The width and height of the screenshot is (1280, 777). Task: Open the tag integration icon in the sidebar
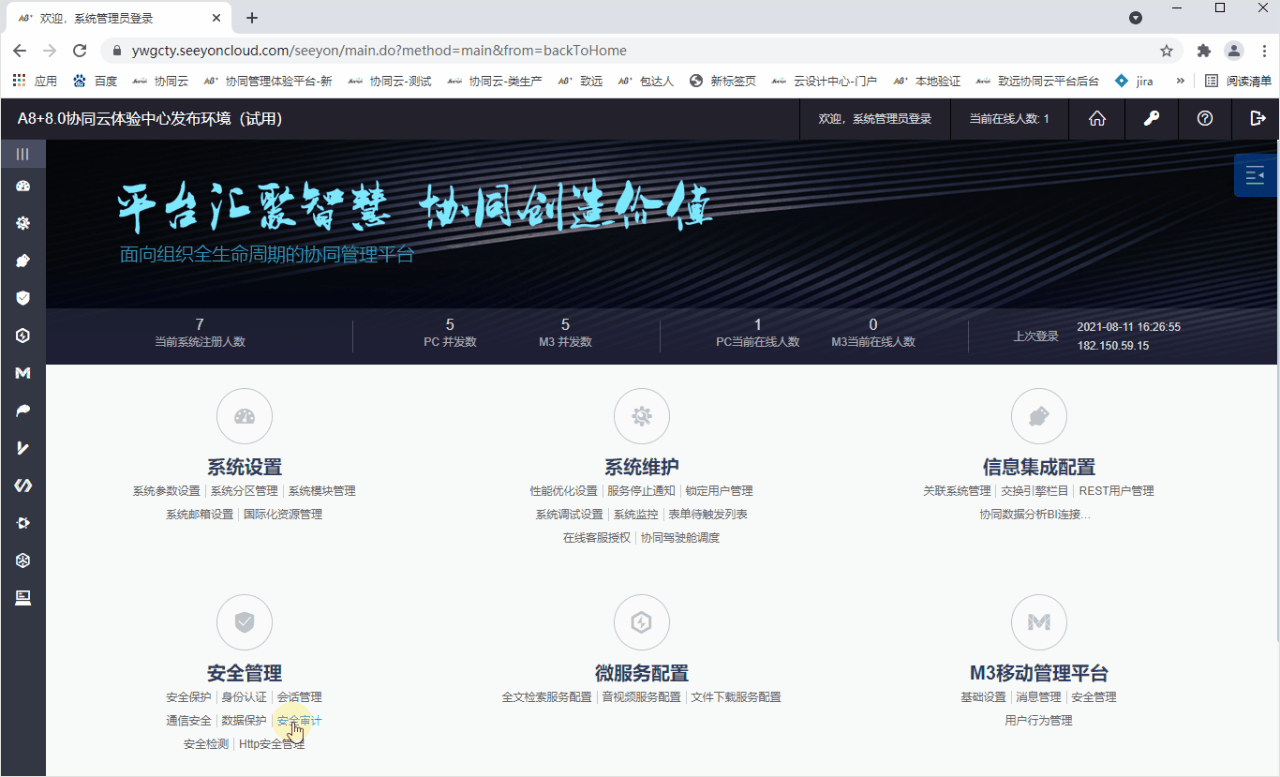pos(22,260)
